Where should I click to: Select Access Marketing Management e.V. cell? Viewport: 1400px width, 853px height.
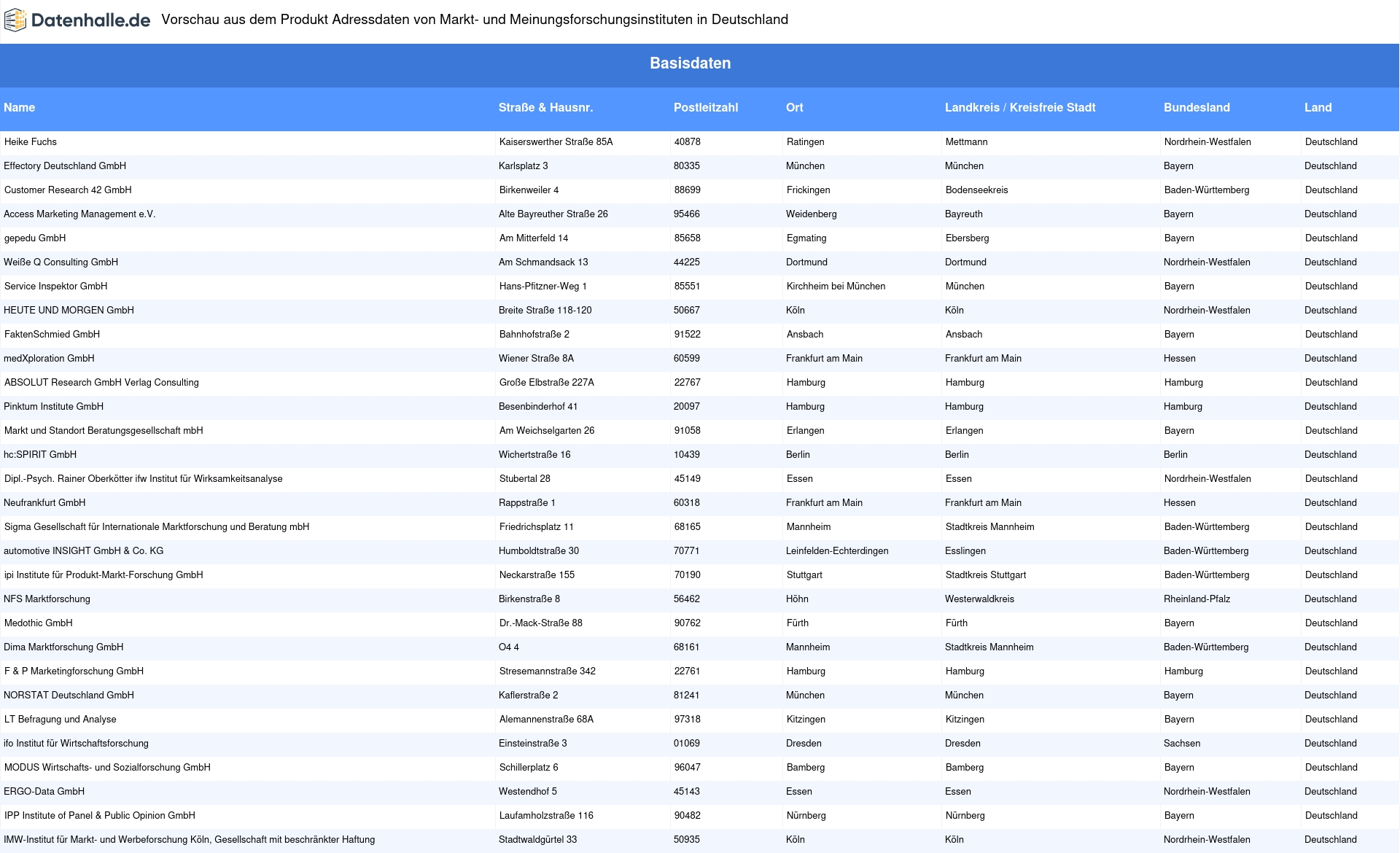(79, 214)
